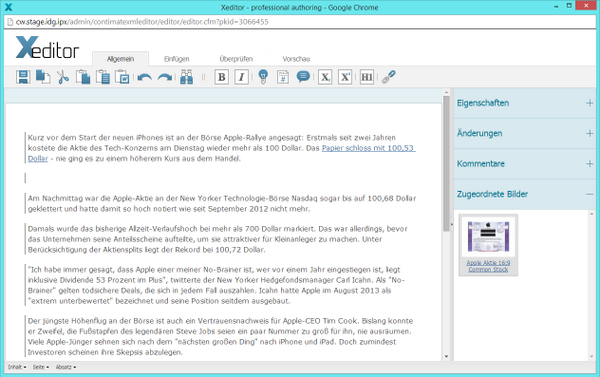Open Find with binoculars icon
600x377 pixels.
point(186,77)
